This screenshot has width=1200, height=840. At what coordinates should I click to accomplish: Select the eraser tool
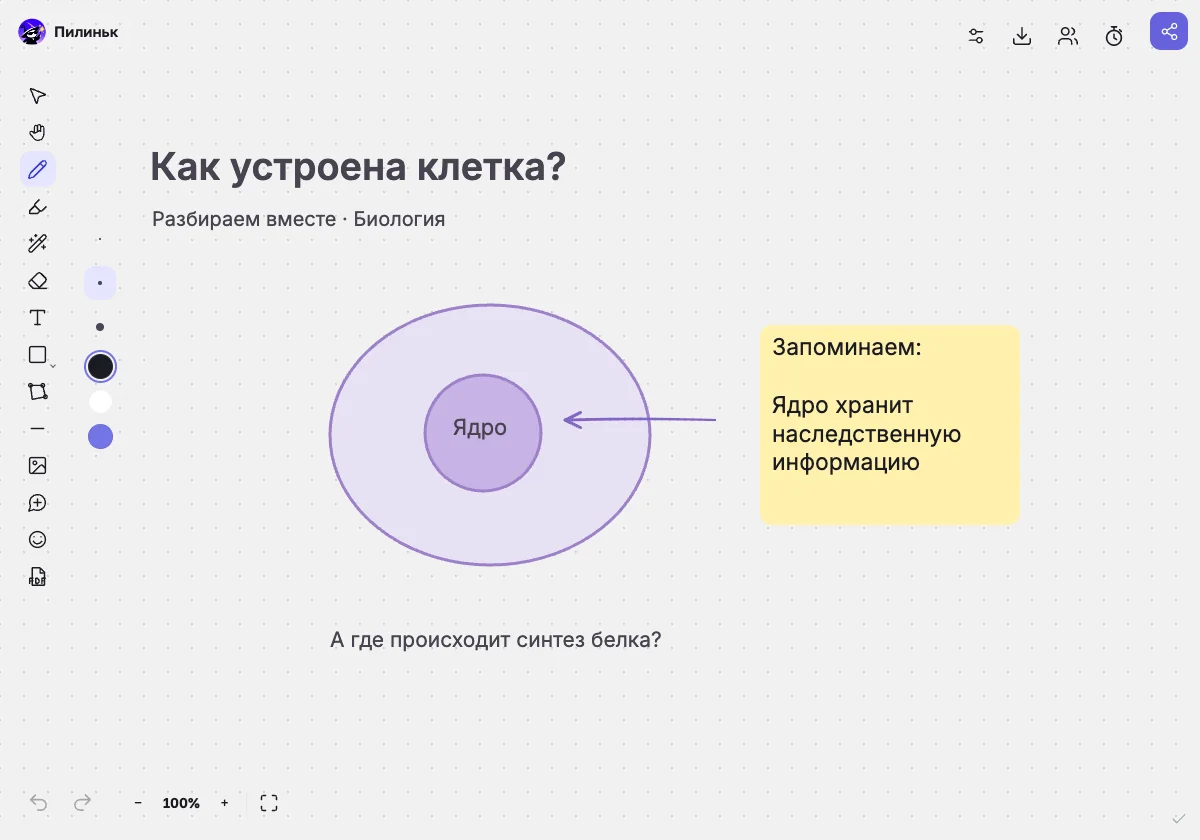[37, 281]
